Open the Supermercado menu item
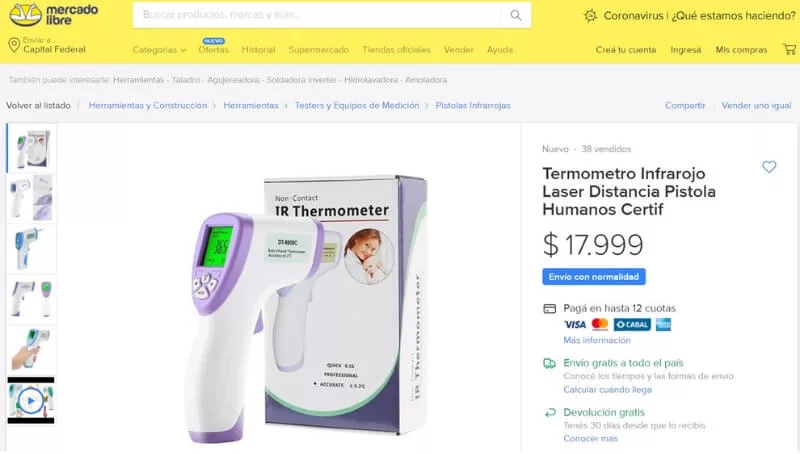The width and height of the screenshot is (800, 454). 318,49
